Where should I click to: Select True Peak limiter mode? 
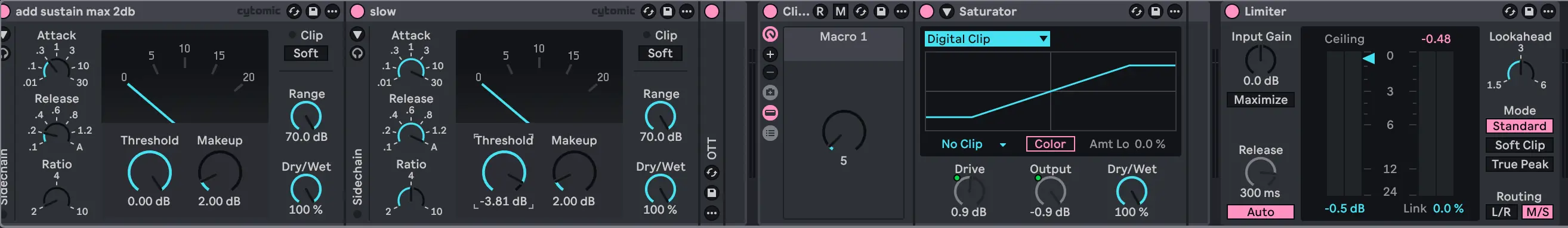1519,164
